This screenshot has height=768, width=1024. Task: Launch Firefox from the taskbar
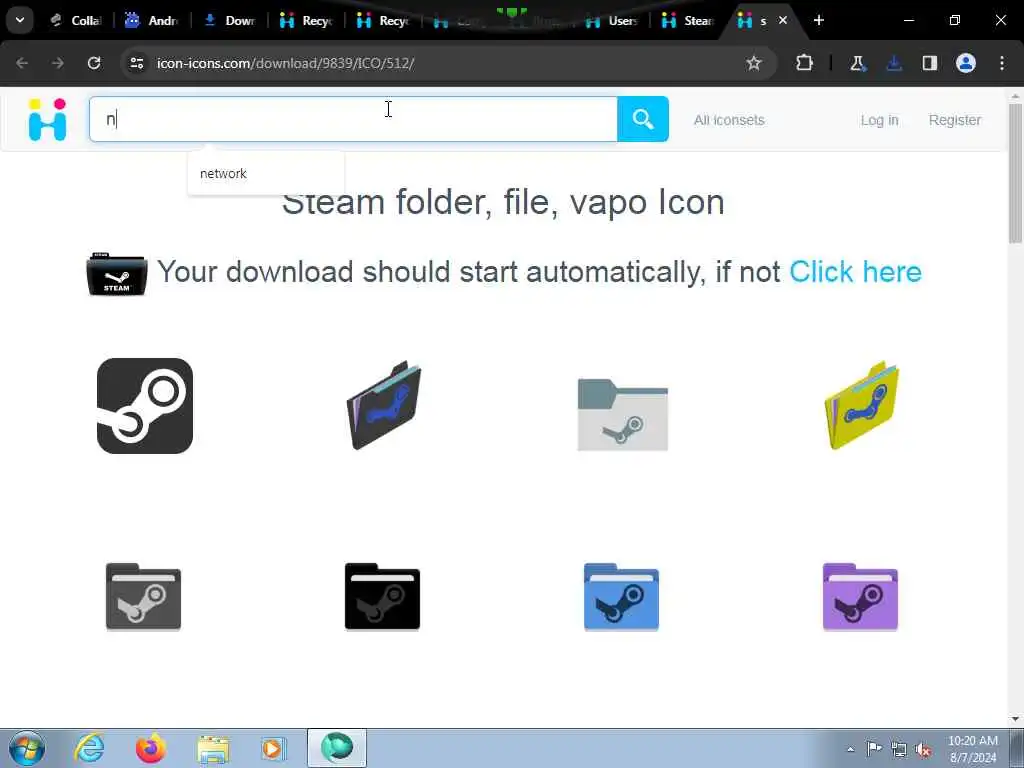coord(151,748)
